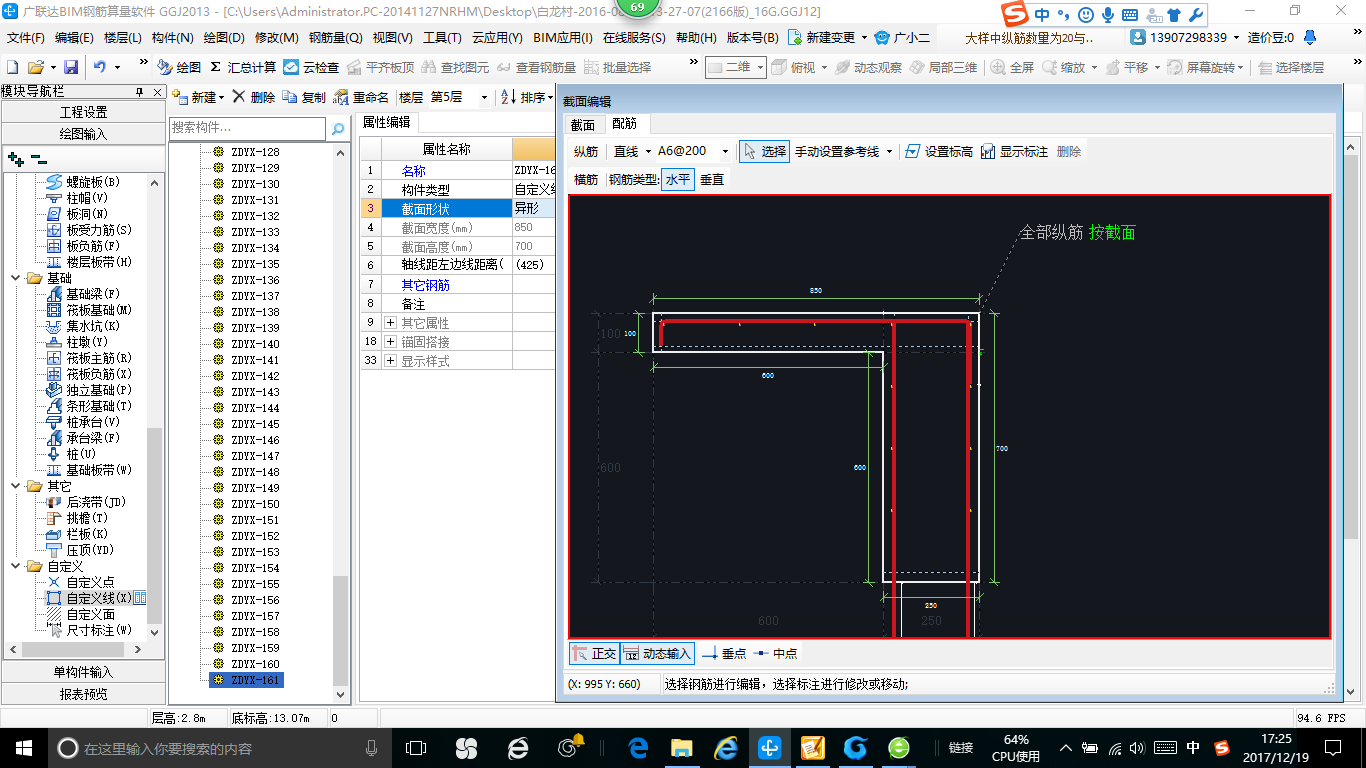Run 汇总计算 summary calculation
The width and height of the screenshot is (1366, 768).
pyautogui.click(x=243, y=67)
